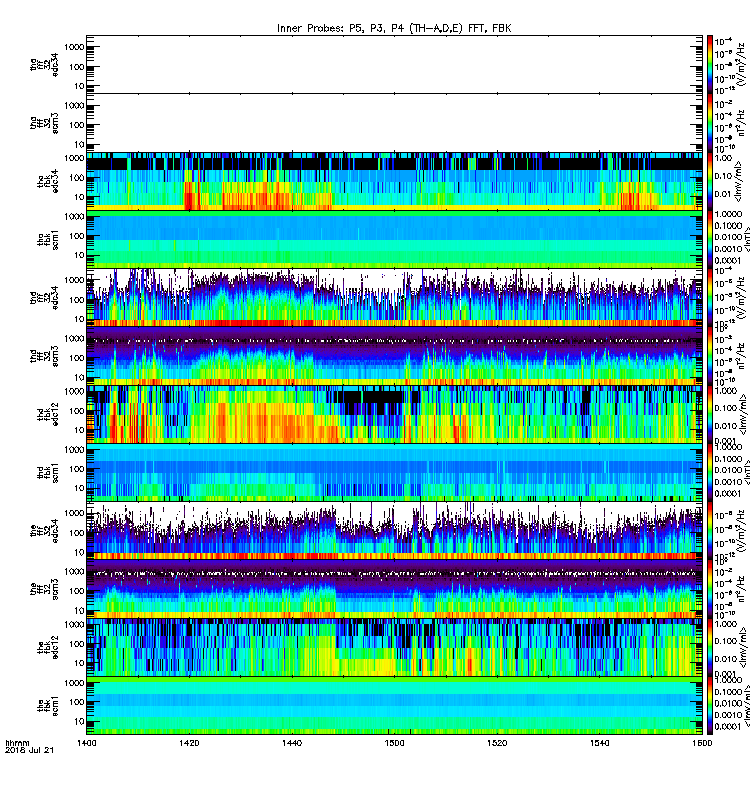Click the 1400 time tick label
The image size is (750, 800).
pyautogui.click(x=87, y=743)
